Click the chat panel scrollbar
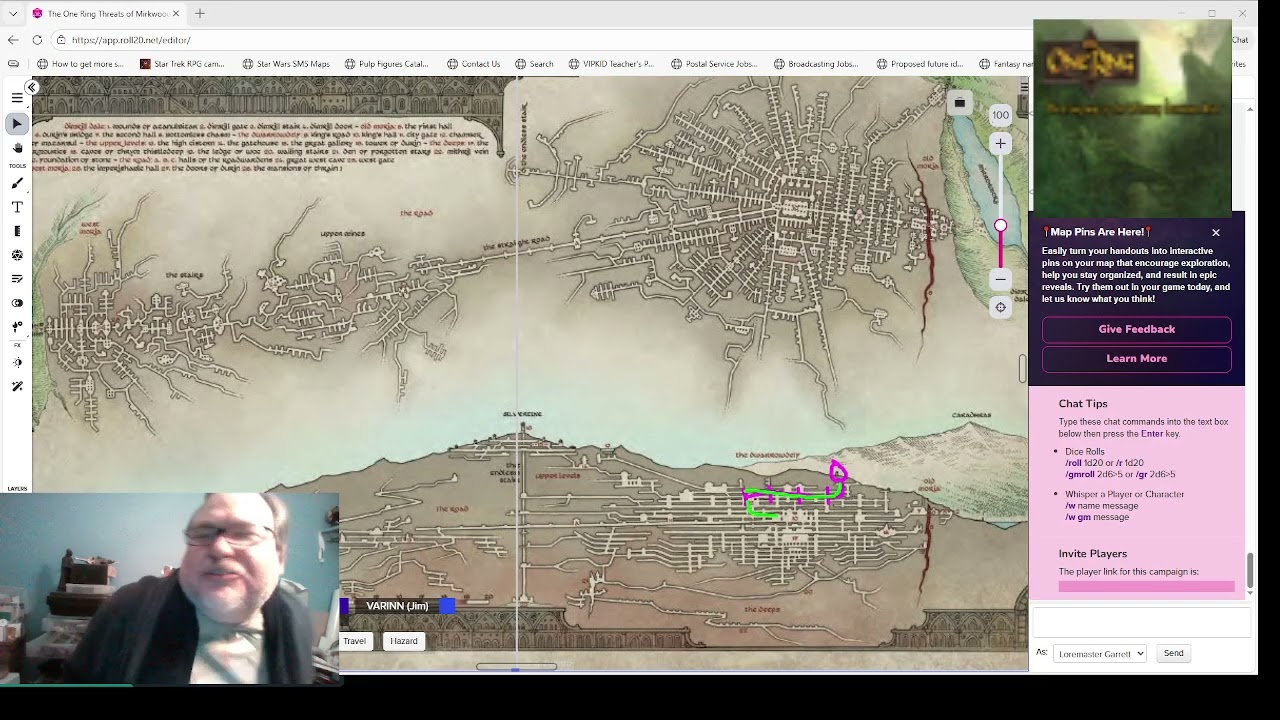This screenshot has width=1280, height=720. tap(1249, 573)
